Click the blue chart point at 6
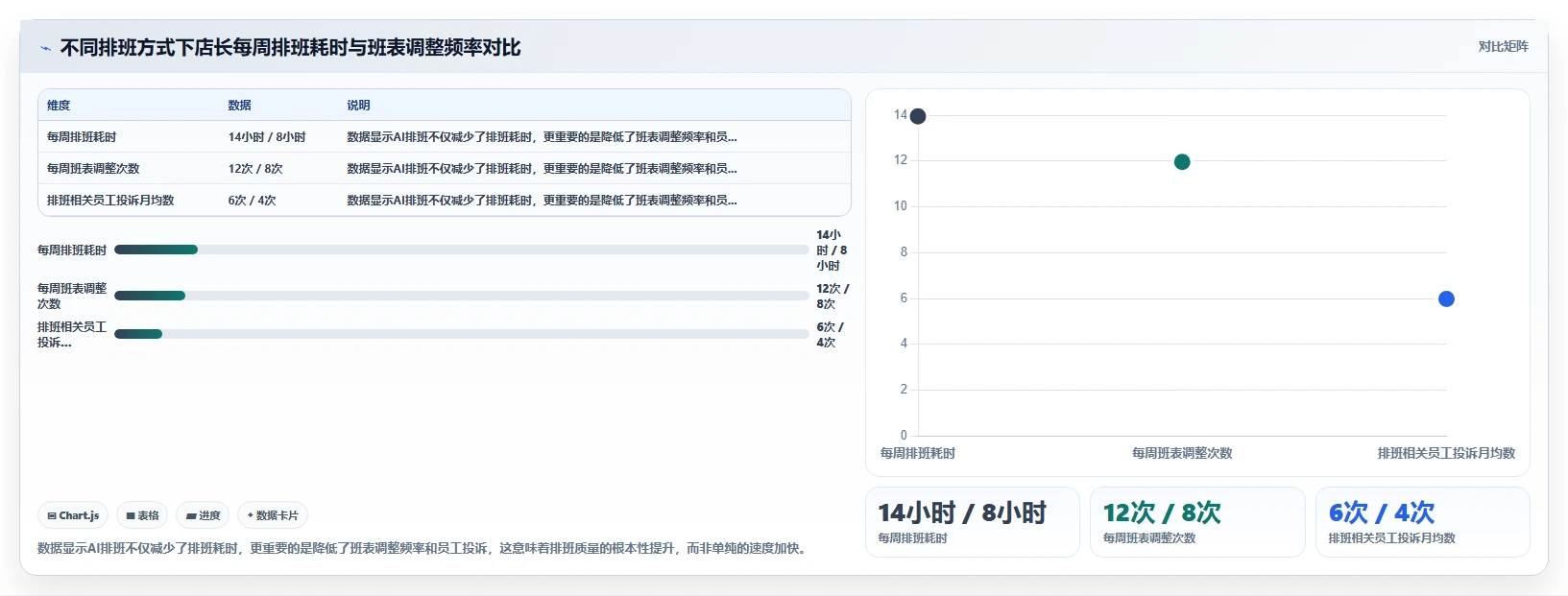This screenshot has height=596, width=1568. point(1446,299)
